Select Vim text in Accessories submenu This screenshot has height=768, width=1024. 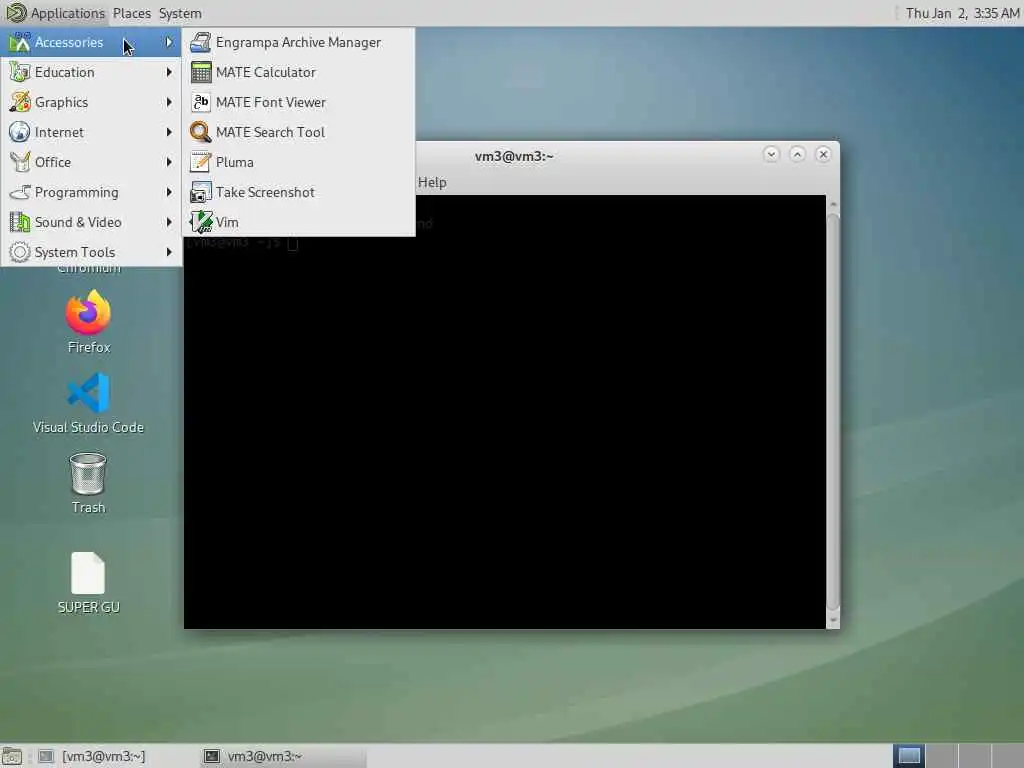(x=227, y=223)
